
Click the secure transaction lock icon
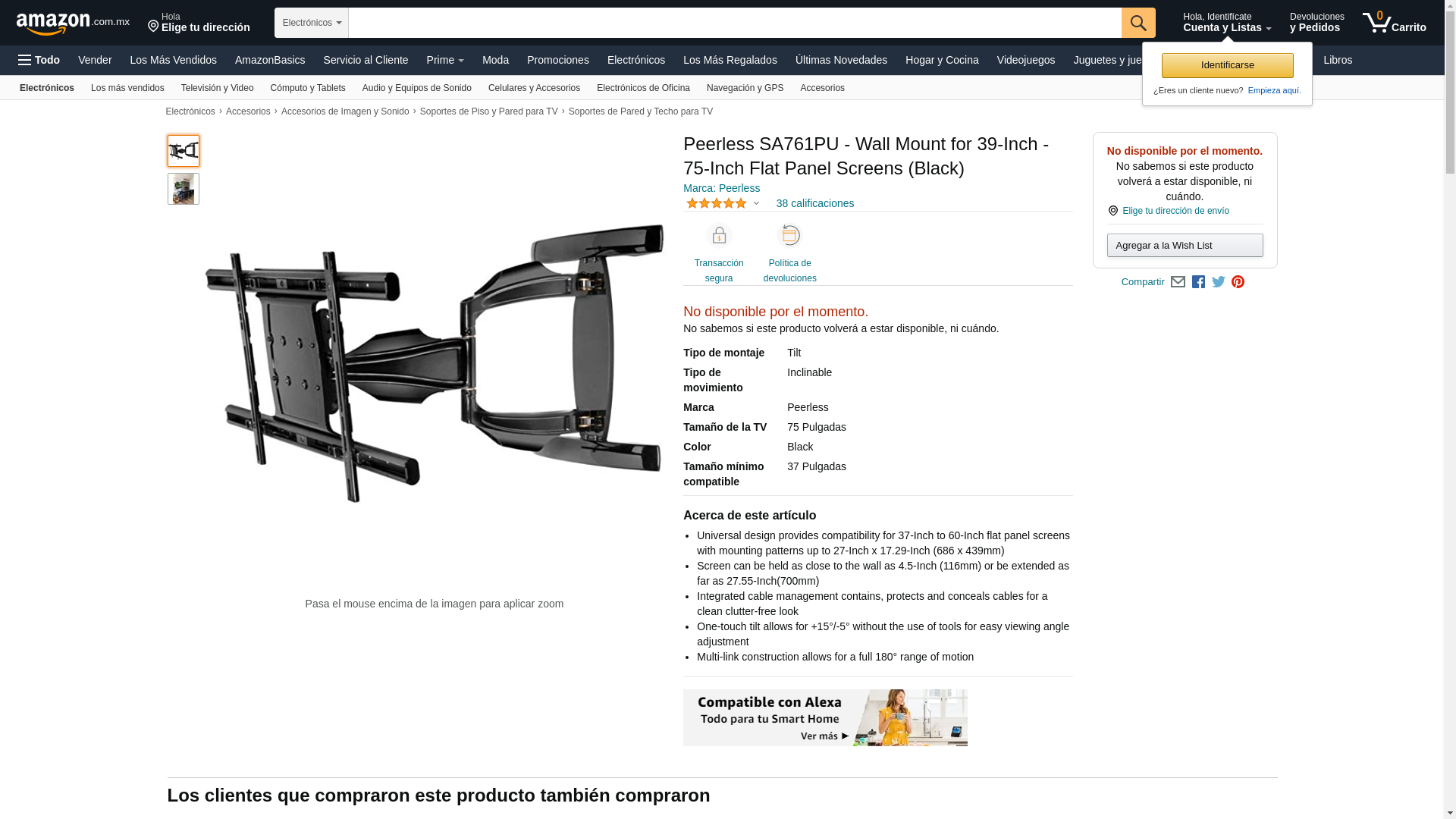(x=719, y=236)
